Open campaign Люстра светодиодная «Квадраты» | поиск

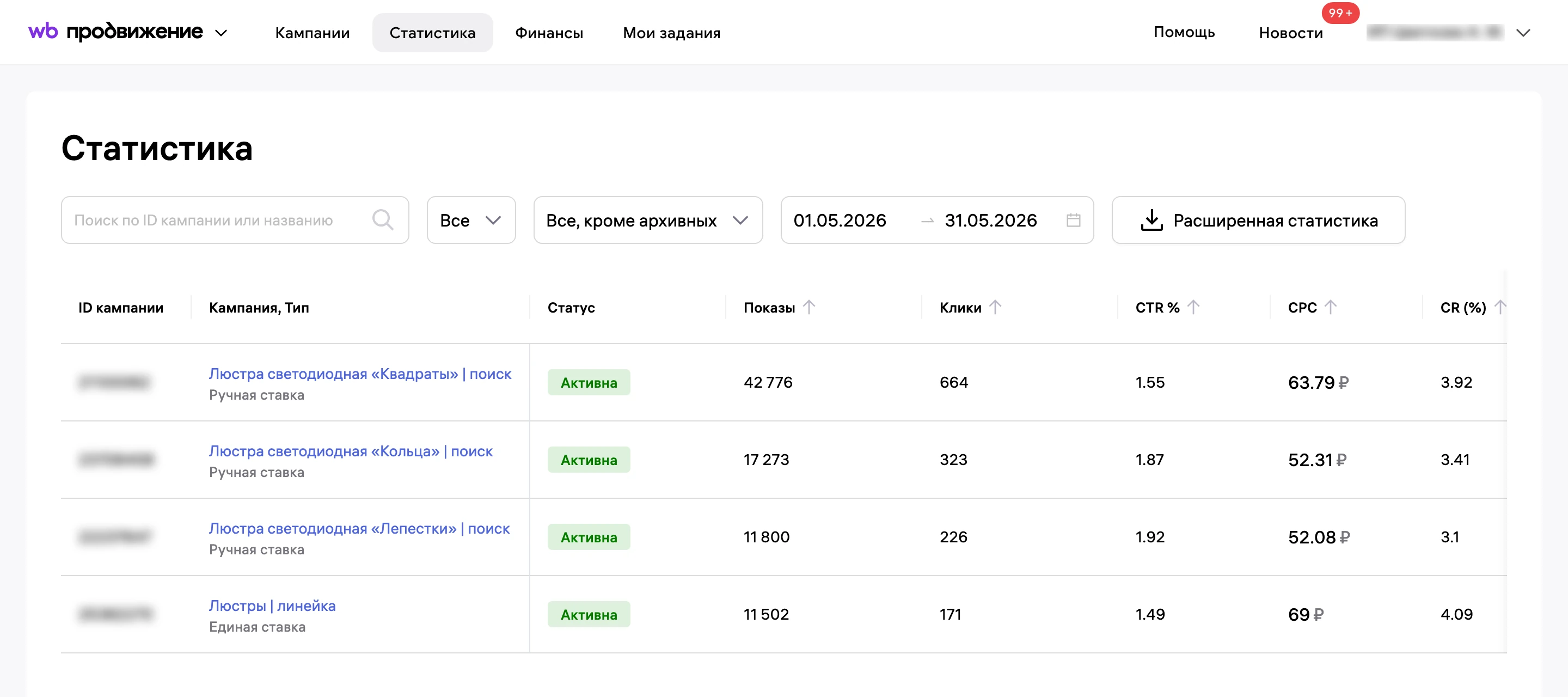pyautogui.click(x=360, y=374)
